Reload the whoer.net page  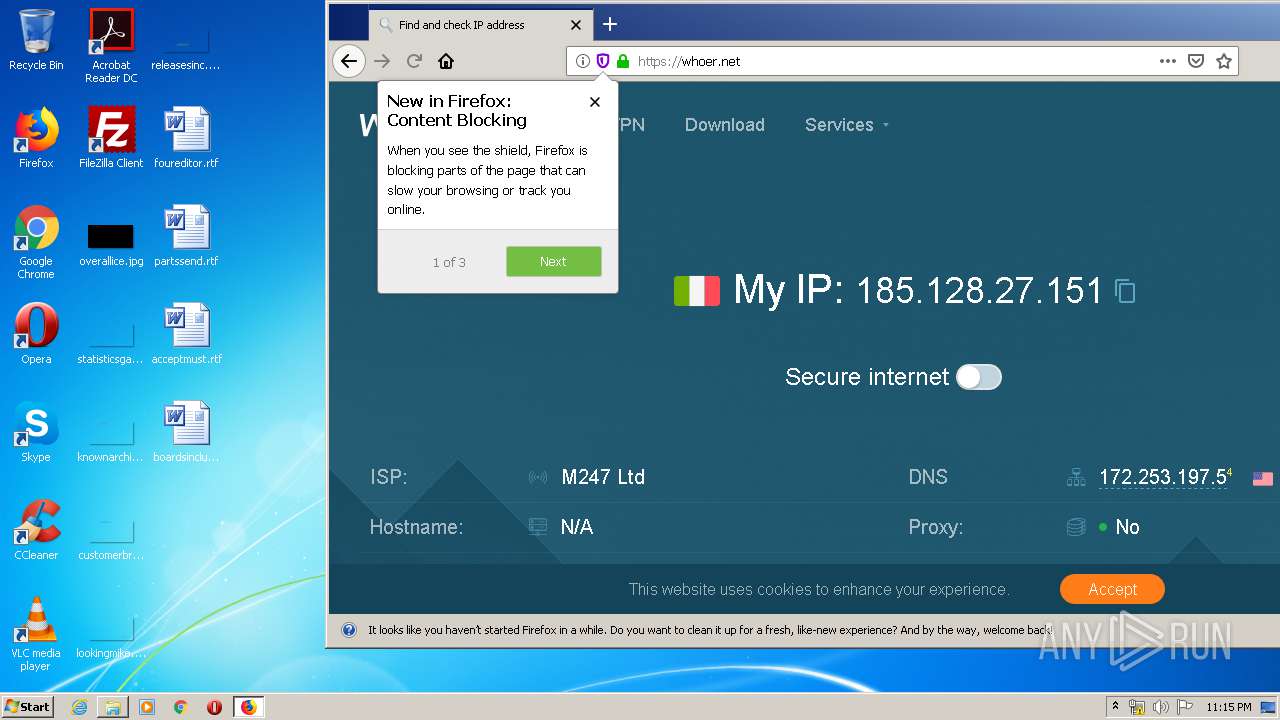click(414, 61)
